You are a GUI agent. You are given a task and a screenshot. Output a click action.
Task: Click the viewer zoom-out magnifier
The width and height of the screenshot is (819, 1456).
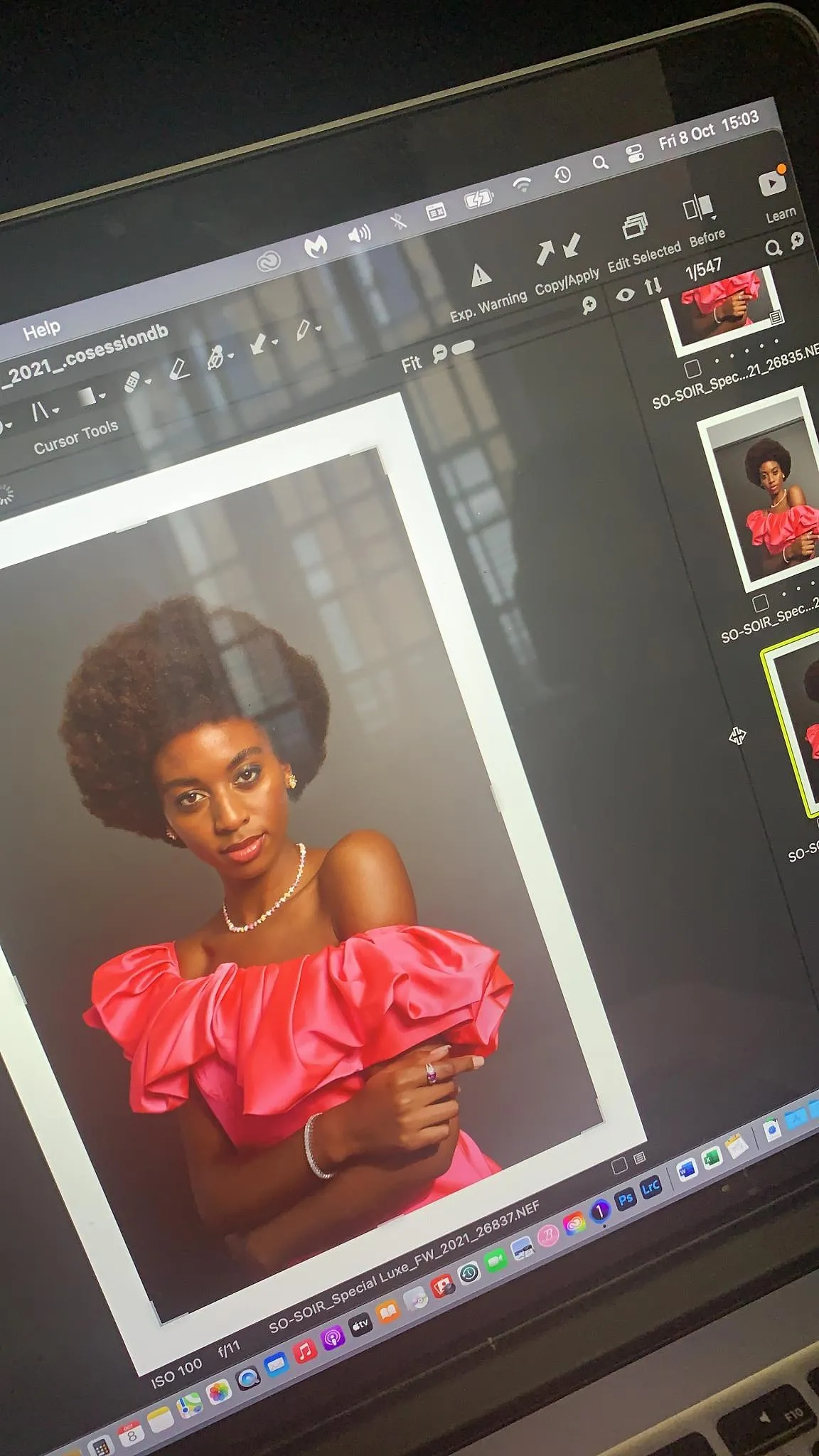[x=440, y=353]
